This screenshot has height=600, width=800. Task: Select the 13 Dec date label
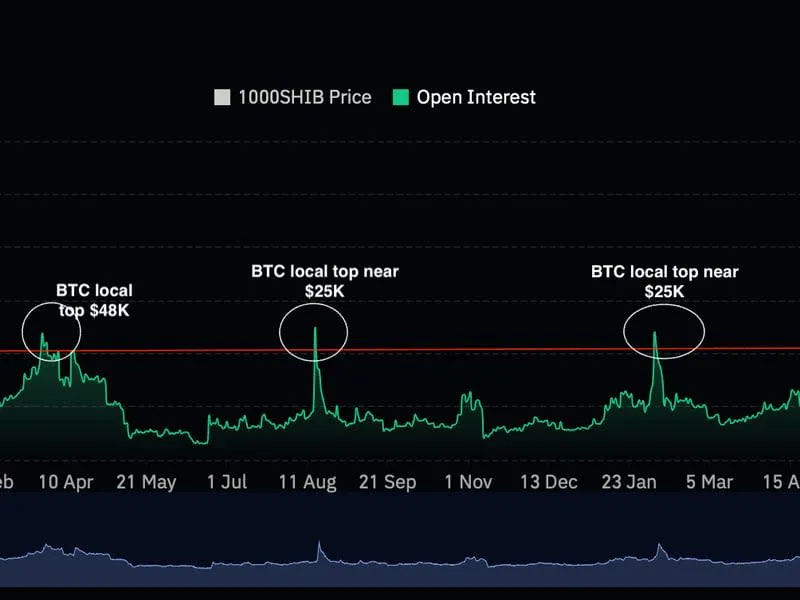(548, 482)
